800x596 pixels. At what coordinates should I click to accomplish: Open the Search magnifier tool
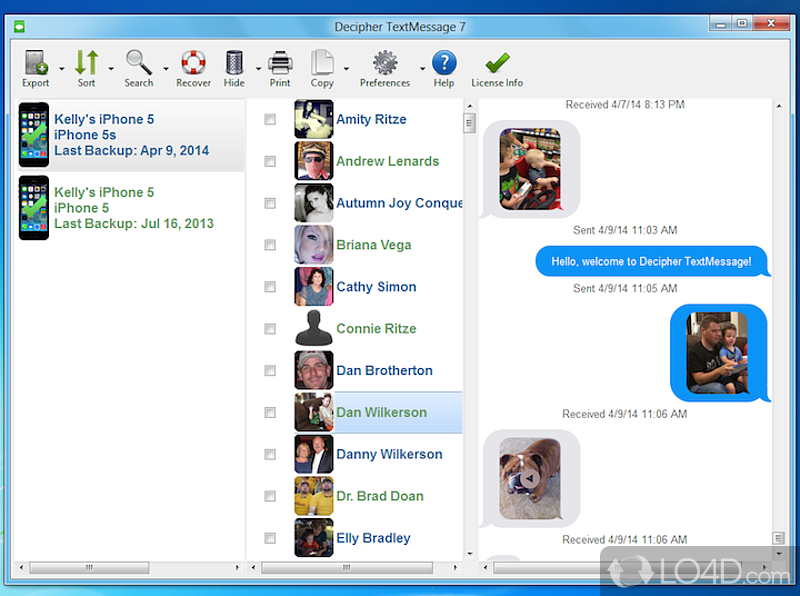[x=138, y=63]
